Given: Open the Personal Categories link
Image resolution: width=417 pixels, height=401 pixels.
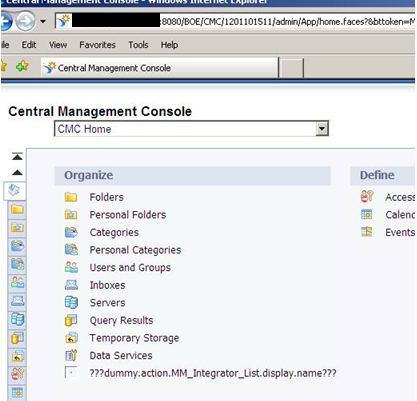Looking at the screenshot, I should (x=135, y=250).
